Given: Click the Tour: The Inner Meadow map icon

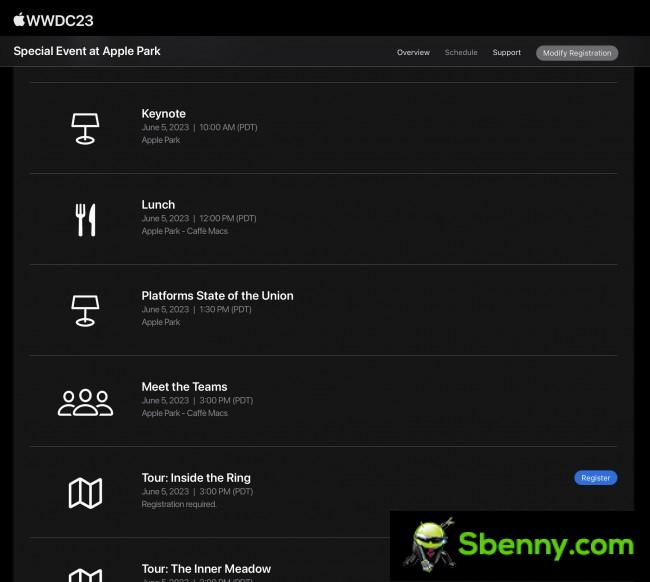Looking at the screenshot, I should pos(85,575).
